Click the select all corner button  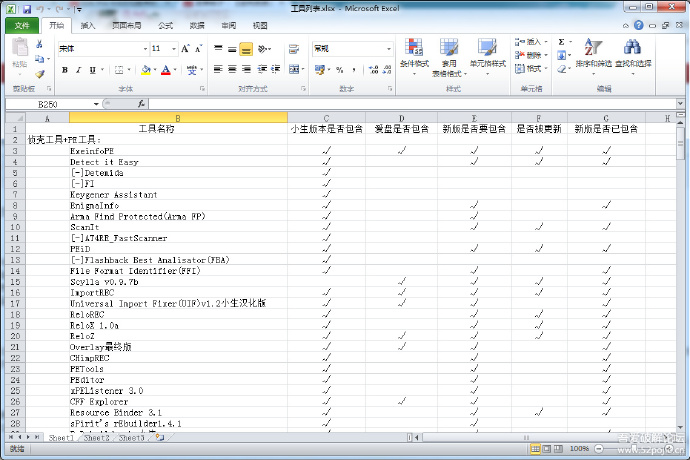tap(16, 118)
